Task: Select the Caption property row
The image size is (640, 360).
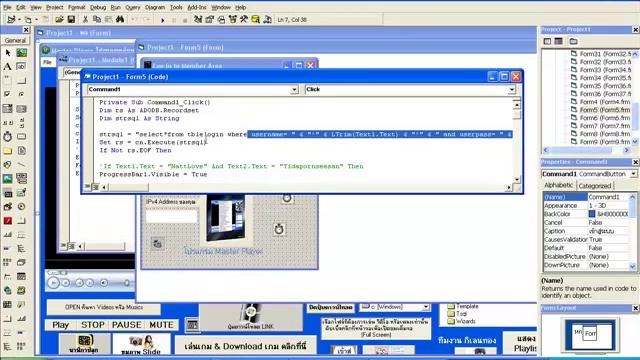Action: [x=586, y=231]
